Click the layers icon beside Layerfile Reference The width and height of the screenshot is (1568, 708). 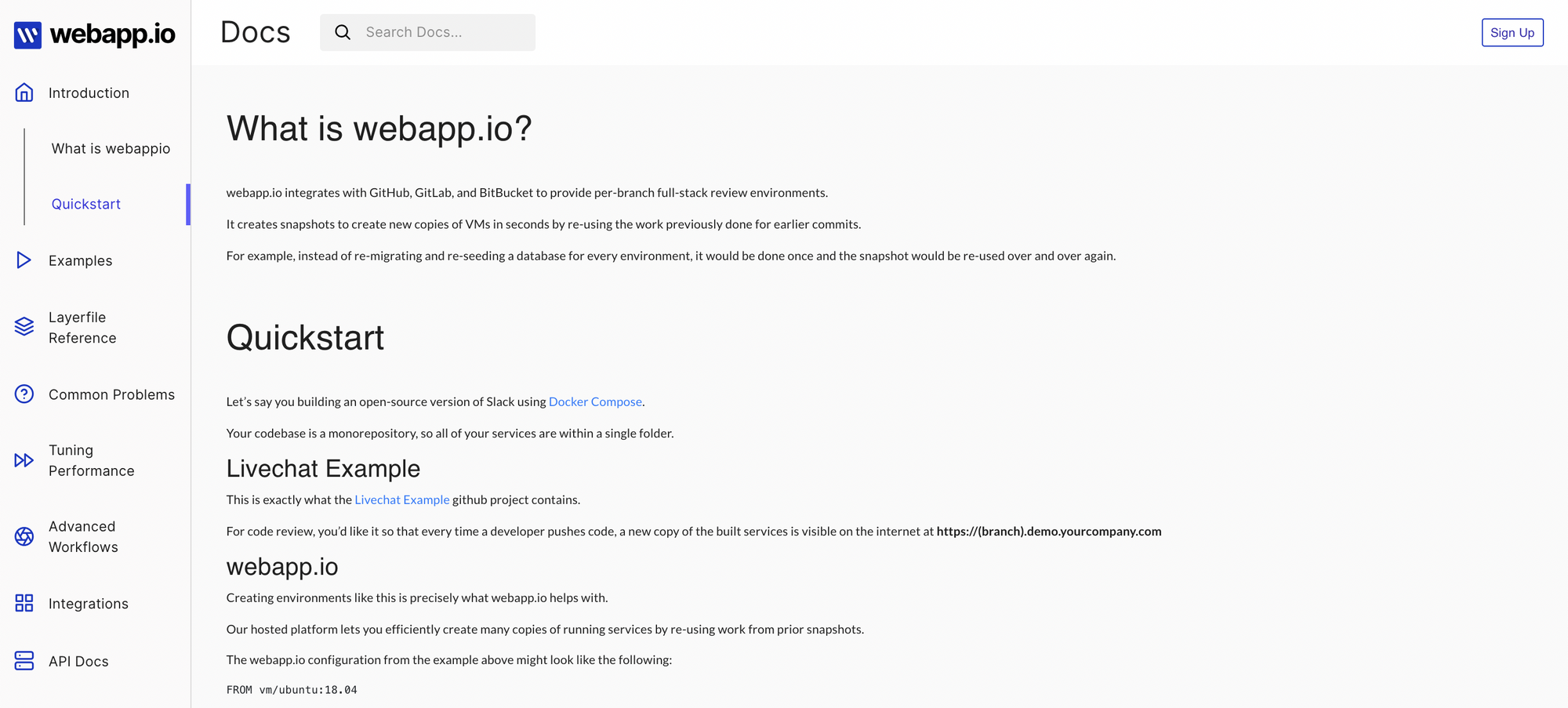point(24,327)
